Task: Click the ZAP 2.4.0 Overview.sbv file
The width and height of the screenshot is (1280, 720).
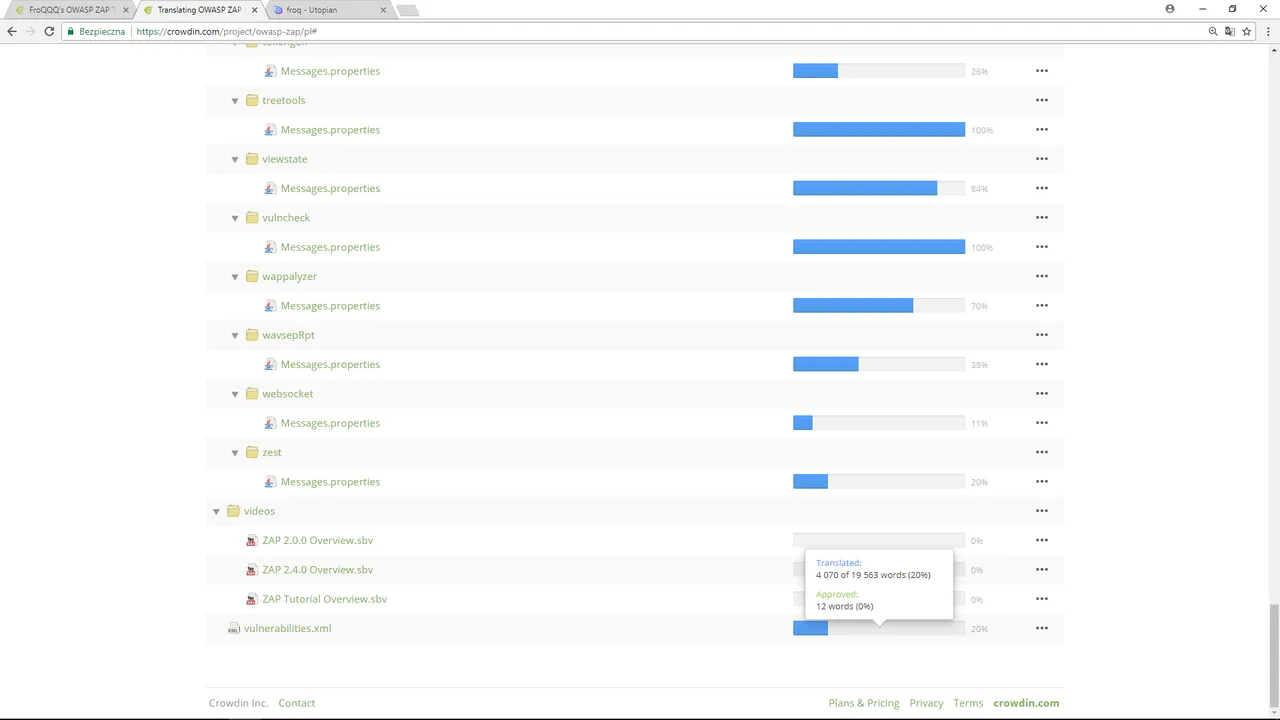Action: coord(317,569)
